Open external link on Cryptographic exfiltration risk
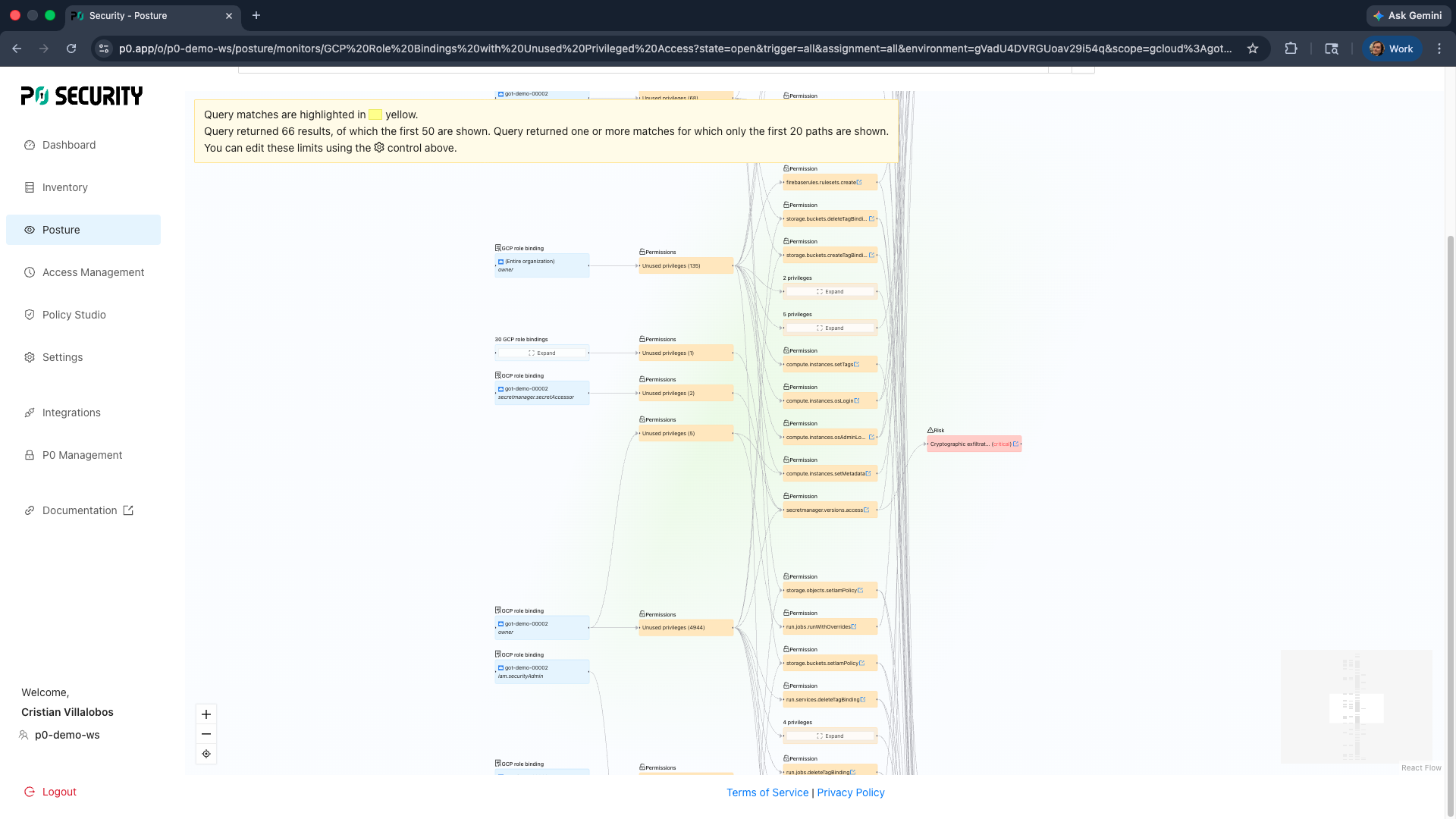 [x=1015, y=444]
